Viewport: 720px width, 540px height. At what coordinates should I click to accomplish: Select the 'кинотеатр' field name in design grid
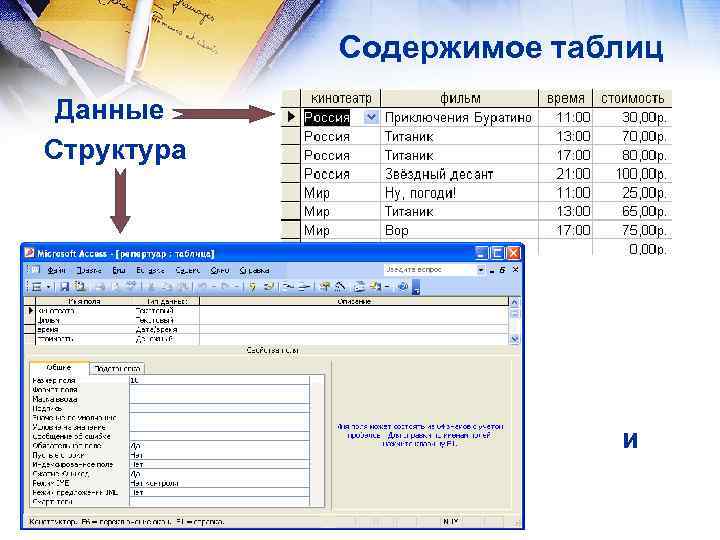56,311
